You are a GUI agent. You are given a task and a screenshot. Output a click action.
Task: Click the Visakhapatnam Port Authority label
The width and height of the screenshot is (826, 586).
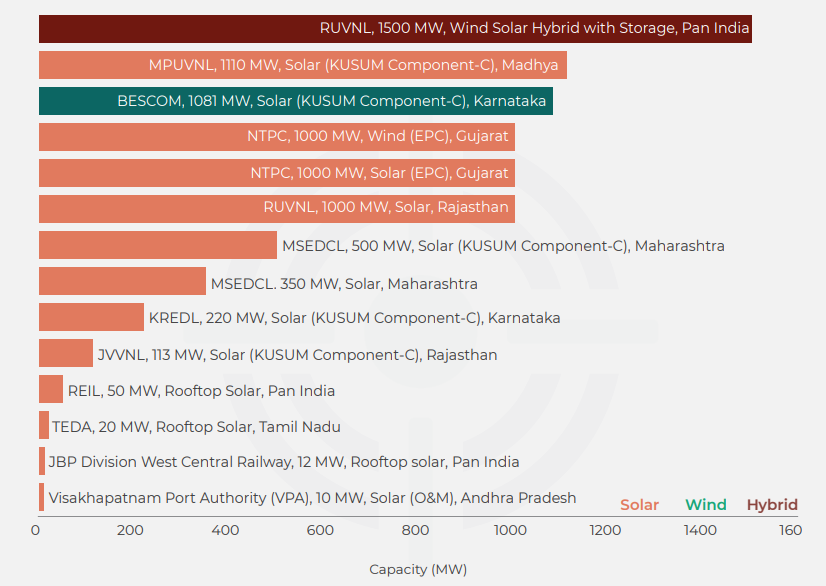point(312,498)
